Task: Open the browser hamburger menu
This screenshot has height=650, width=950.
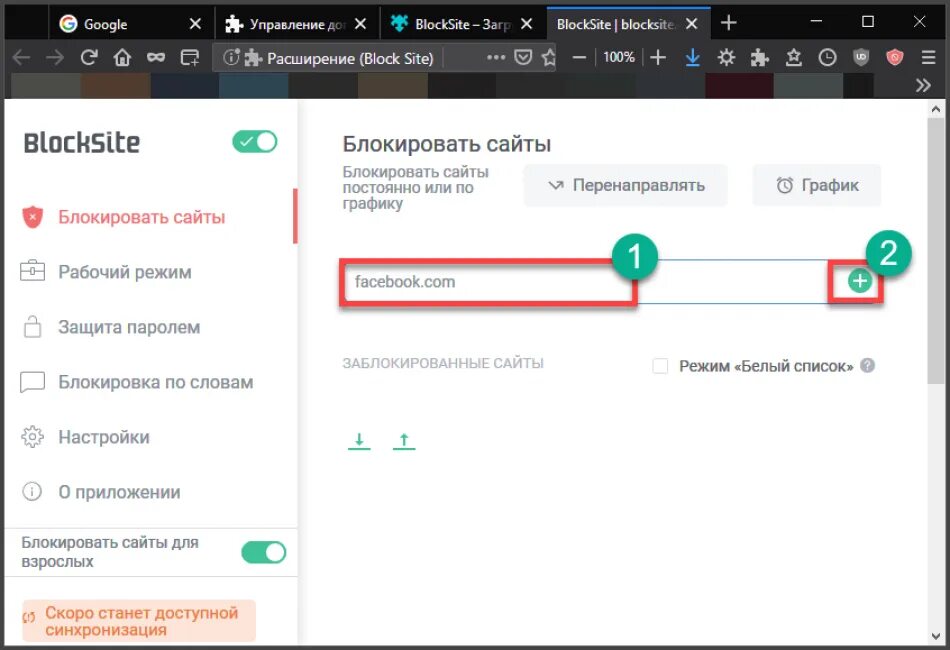Action: coord(928,58)
